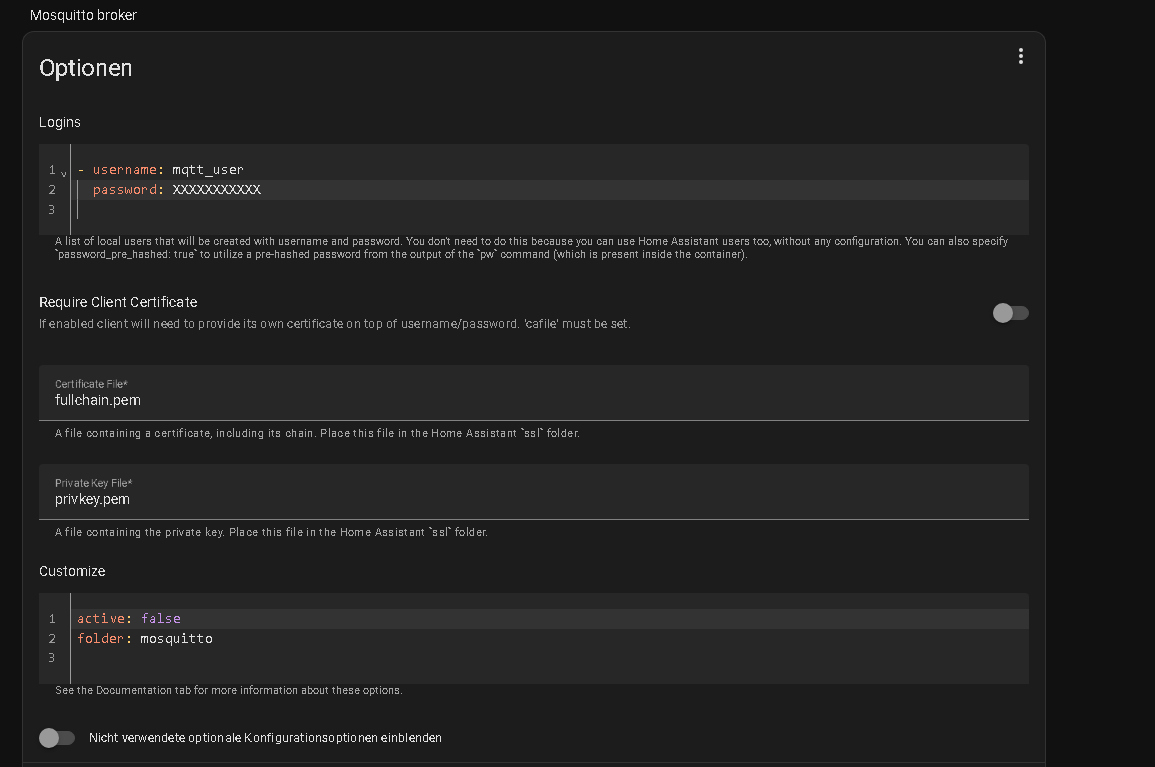Select line number 1 in Customize gutter
Image resolution: width=1155 pixels, height=767 pixels.
(x=52, y=619)
